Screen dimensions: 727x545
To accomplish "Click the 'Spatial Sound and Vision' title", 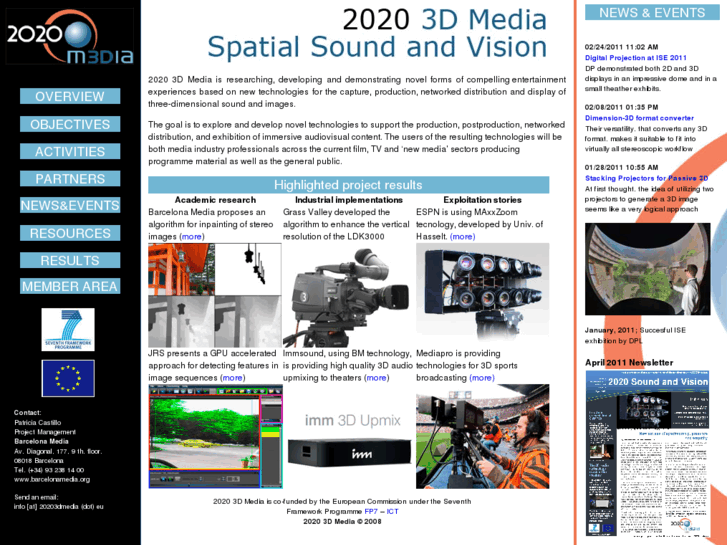I will point(377,47).
